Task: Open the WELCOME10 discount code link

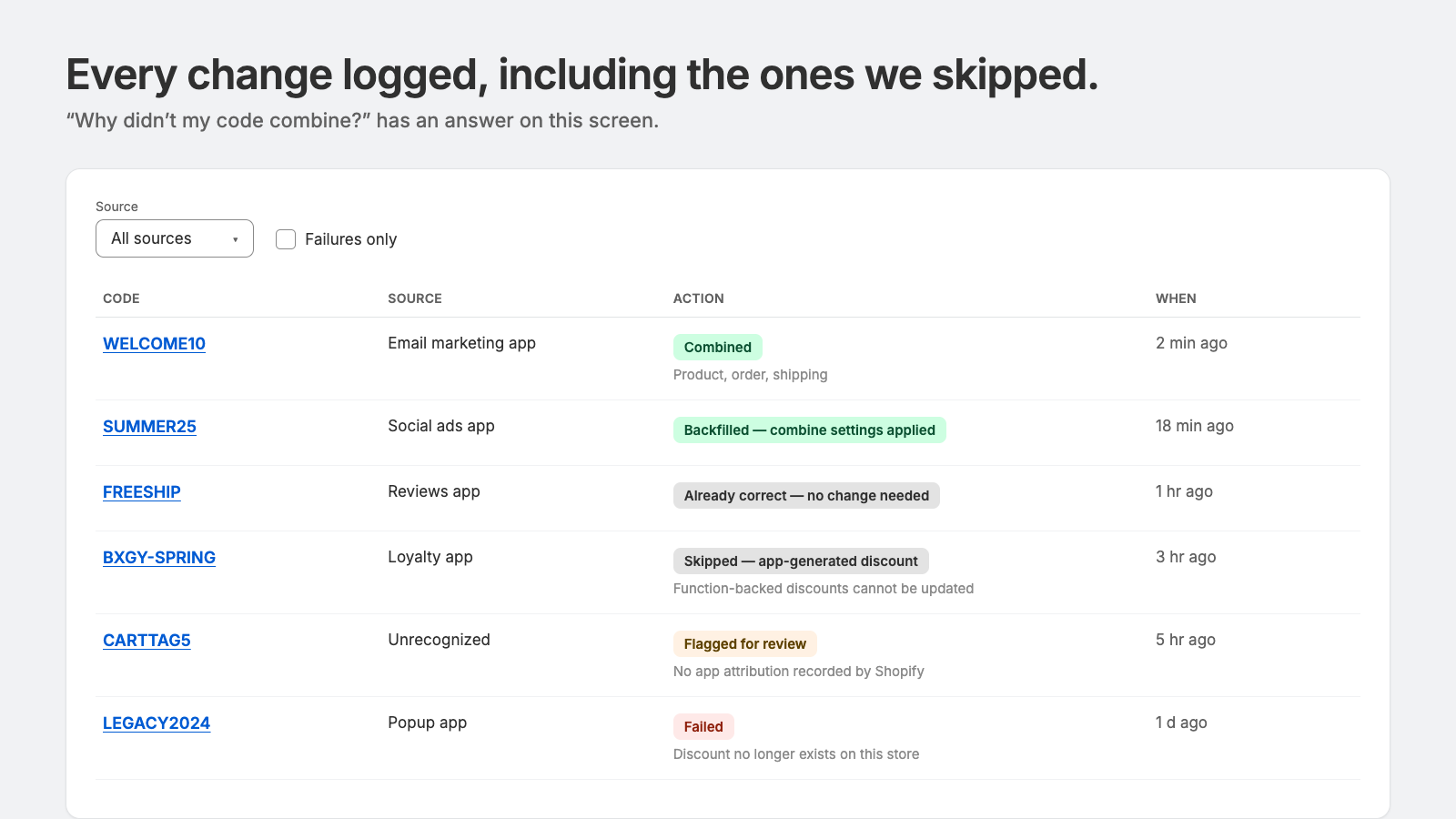Action: [154, 344]
